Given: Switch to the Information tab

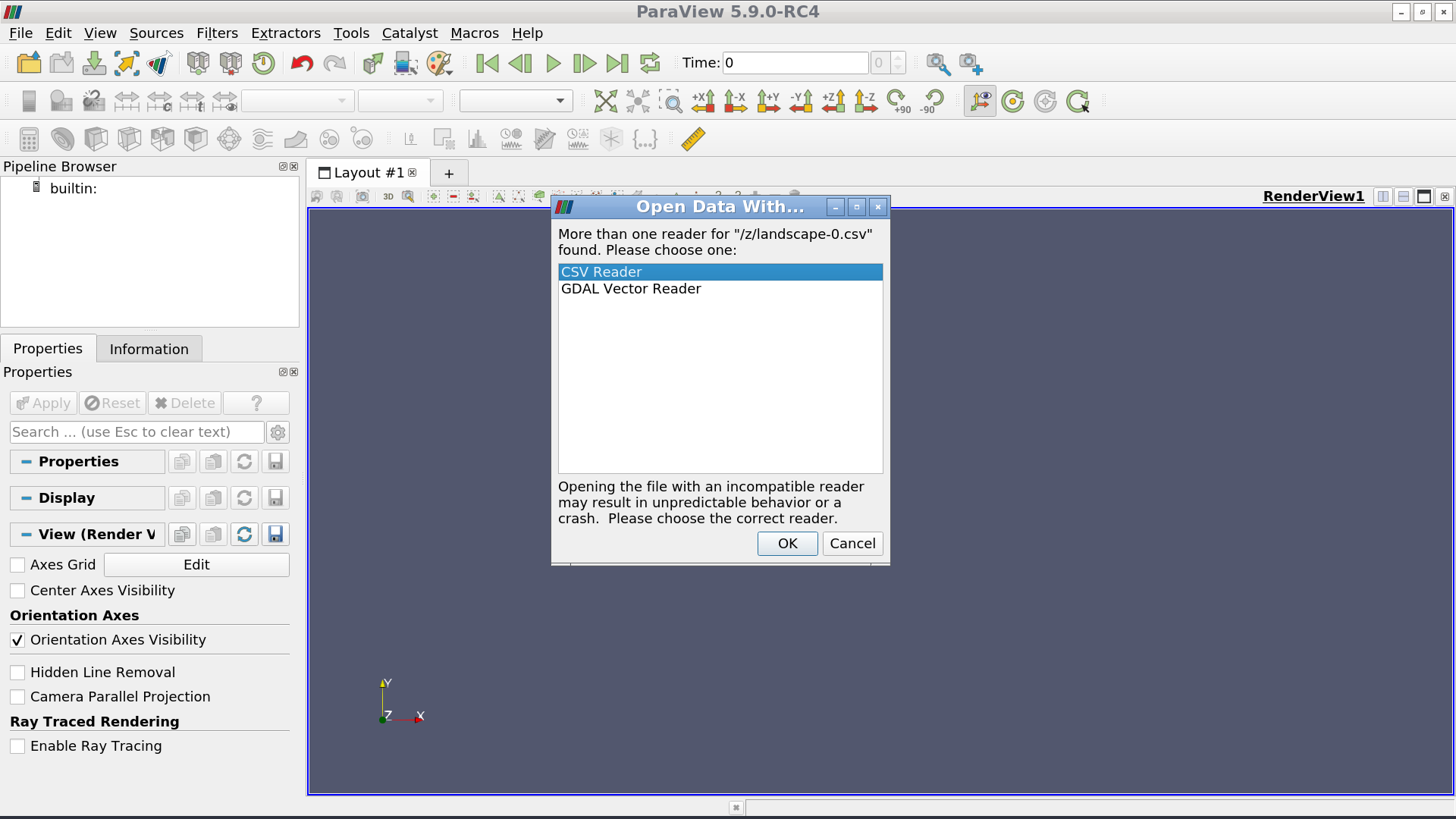Looking at the screenshot, I should (x=149, y=349).
